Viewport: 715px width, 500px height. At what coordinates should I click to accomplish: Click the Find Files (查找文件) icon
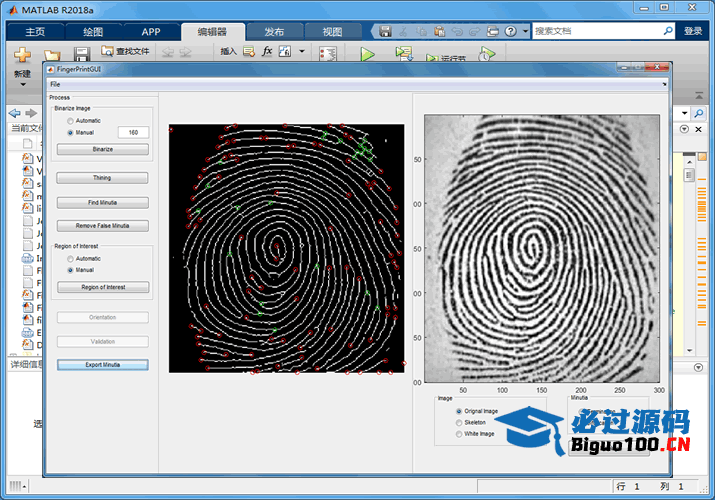(x=107, y=52)
